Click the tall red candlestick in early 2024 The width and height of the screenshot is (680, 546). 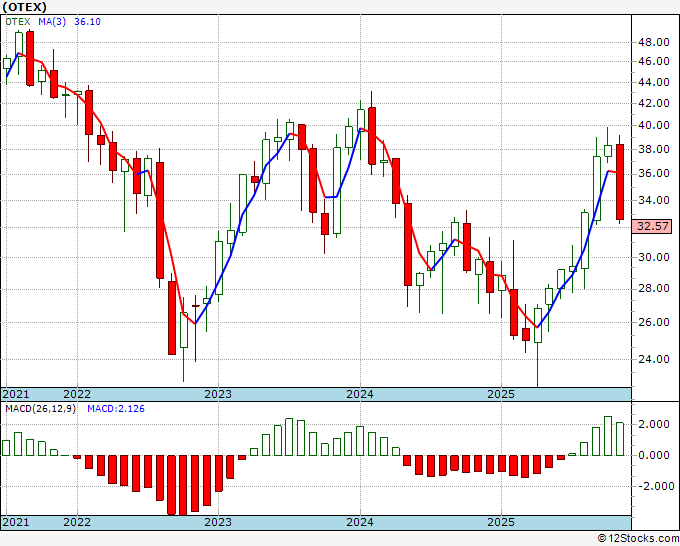point(372,136)
